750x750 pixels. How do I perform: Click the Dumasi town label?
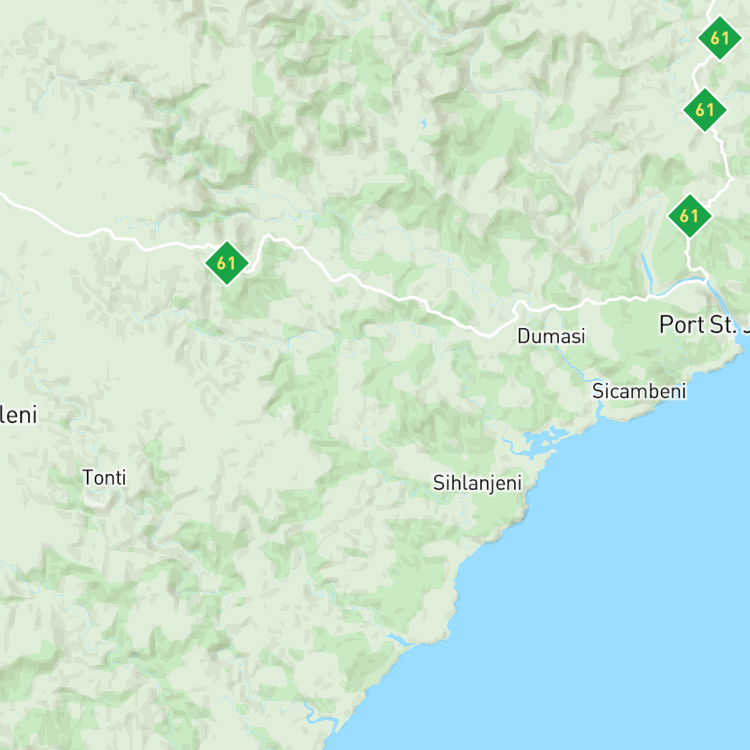point(551,336)
